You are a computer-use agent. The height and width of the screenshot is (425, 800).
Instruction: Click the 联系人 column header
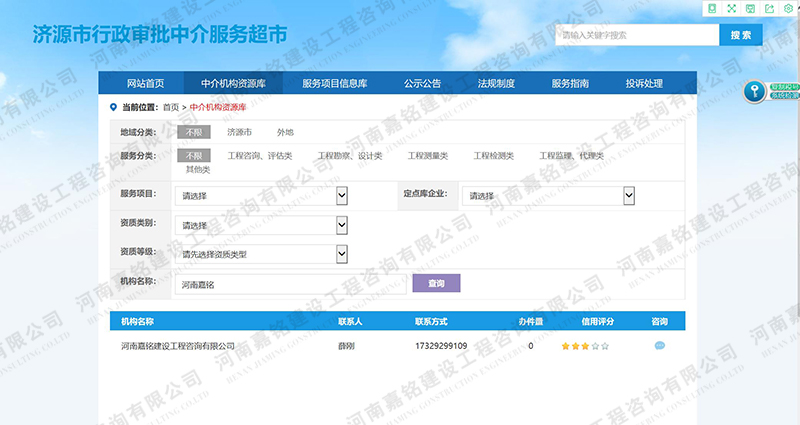point(350,321)
